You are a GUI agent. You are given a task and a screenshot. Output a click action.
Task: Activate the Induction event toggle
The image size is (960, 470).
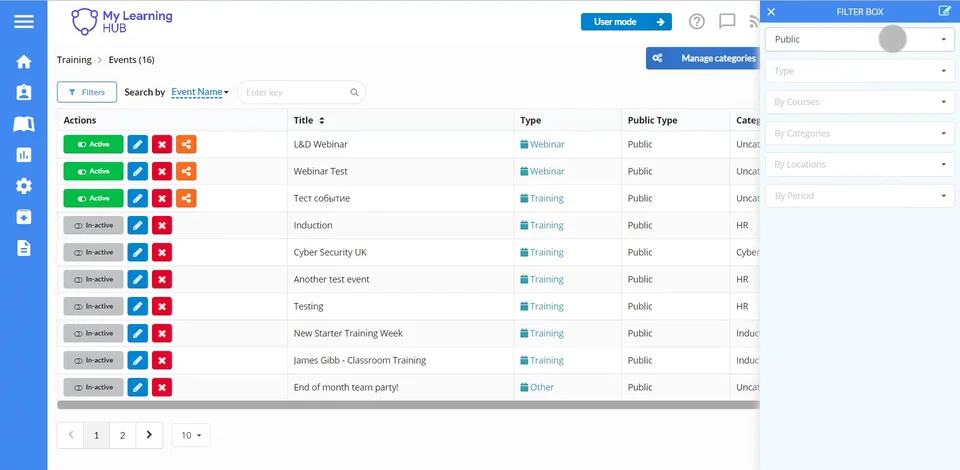(93, 225)
